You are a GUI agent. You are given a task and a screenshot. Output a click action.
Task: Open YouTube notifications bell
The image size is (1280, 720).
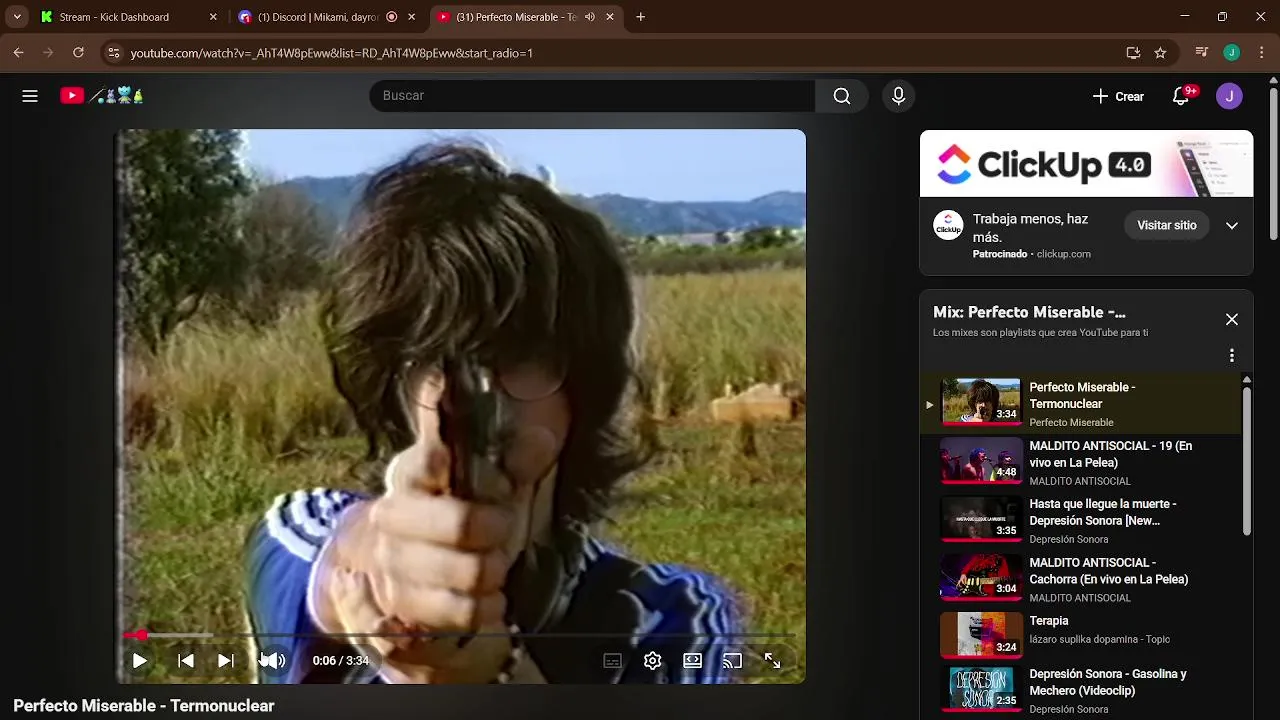pos(1181,96)
